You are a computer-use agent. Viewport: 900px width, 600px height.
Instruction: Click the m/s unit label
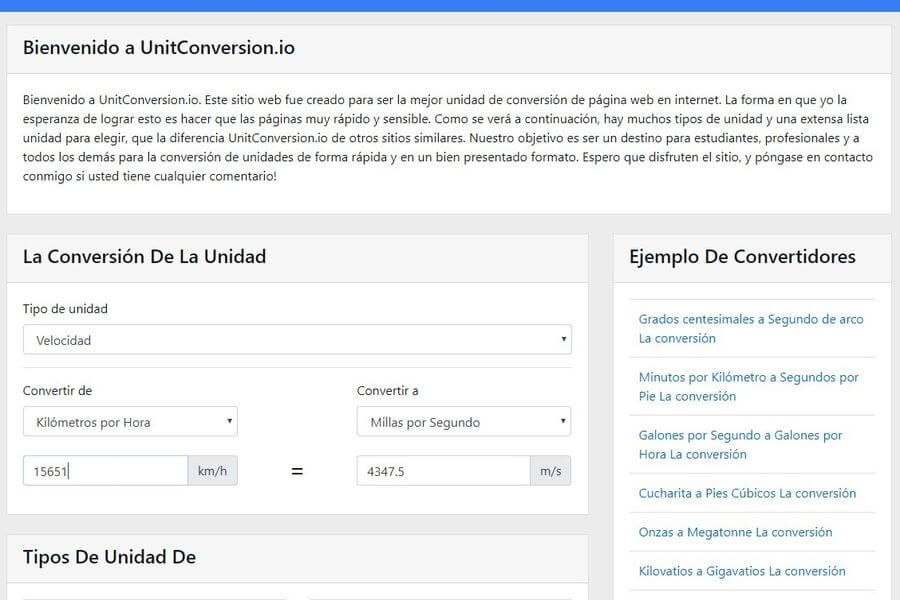click(x=550, y=471)
